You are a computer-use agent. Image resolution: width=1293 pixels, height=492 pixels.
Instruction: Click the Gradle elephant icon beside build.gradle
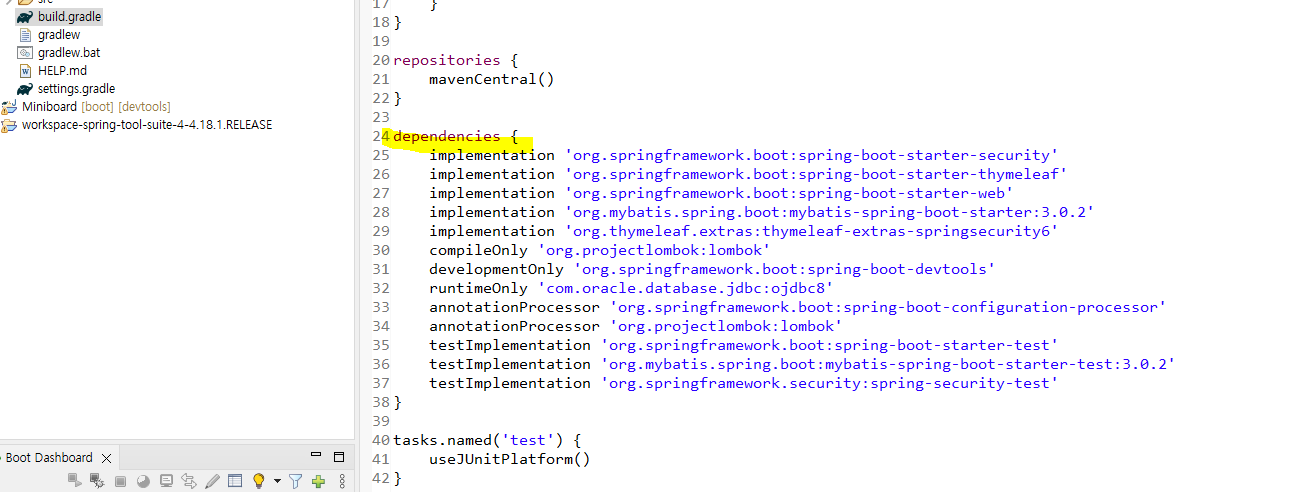click(x=25, y=17)
